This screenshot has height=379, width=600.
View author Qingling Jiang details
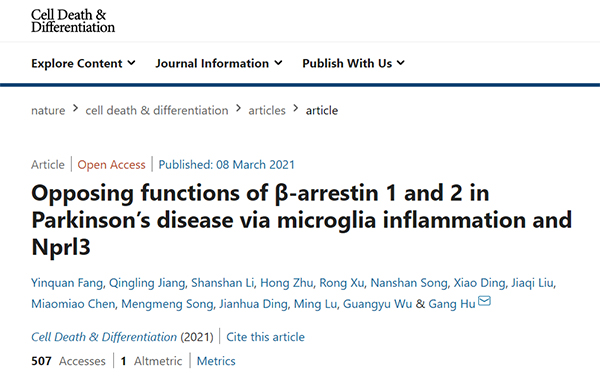click(x=147, y=283)
